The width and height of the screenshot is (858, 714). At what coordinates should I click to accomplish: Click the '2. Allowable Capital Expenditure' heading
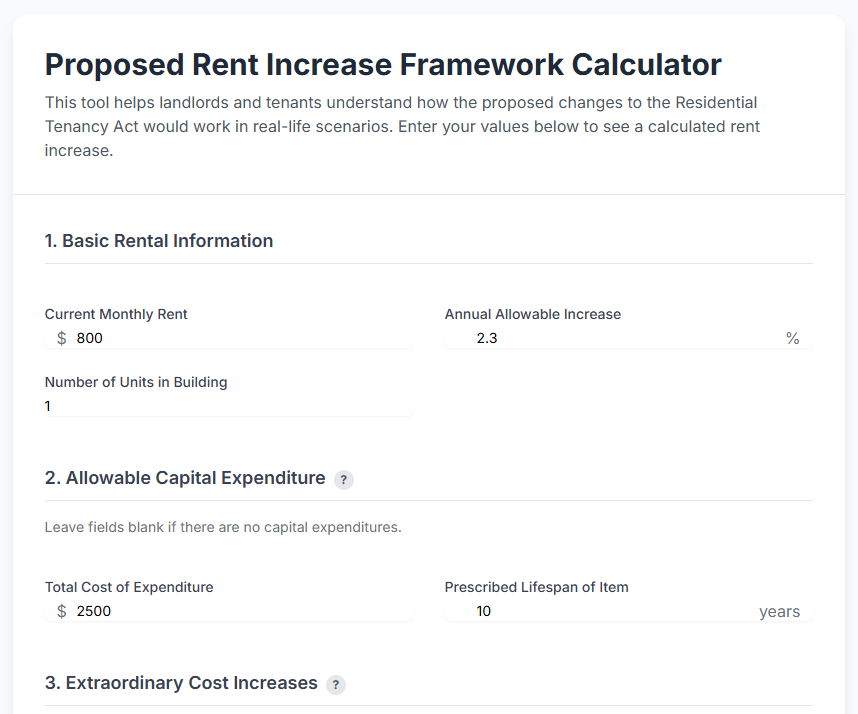coord(184,478)
